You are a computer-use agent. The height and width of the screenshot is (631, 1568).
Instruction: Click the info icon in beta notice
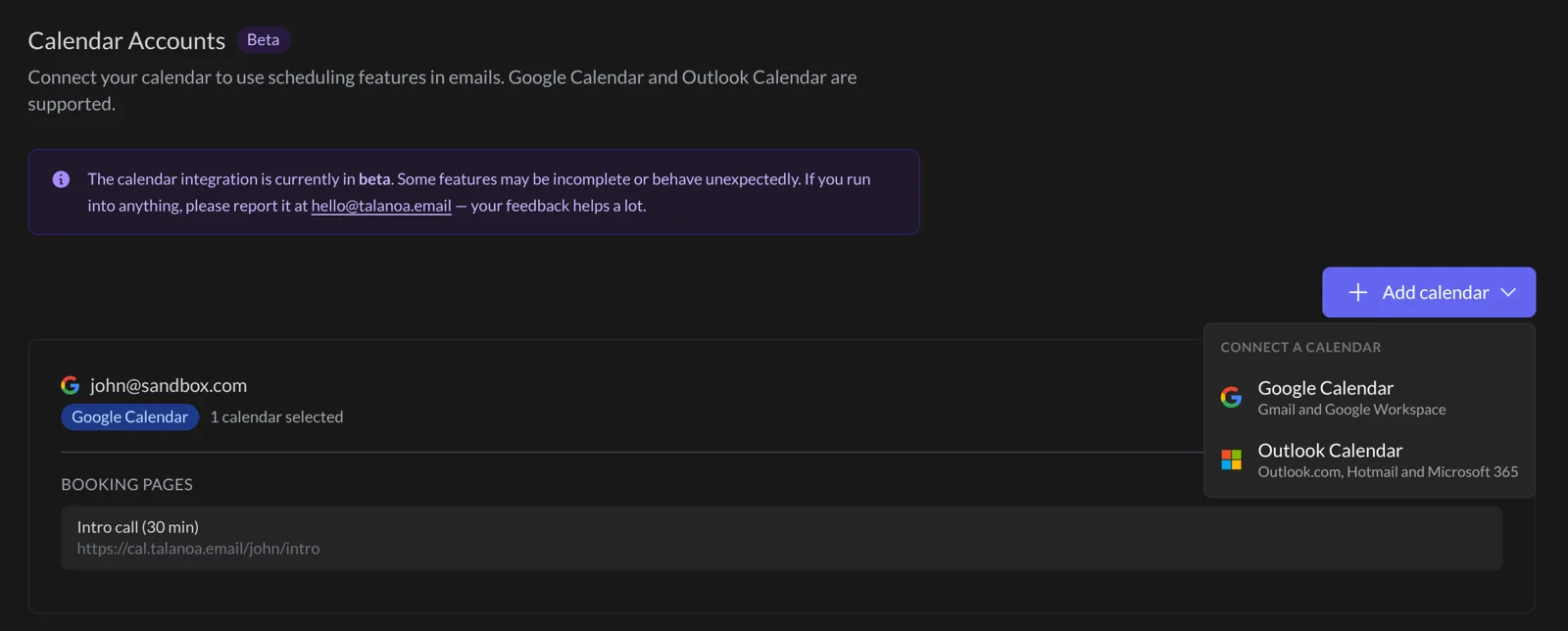61,179
